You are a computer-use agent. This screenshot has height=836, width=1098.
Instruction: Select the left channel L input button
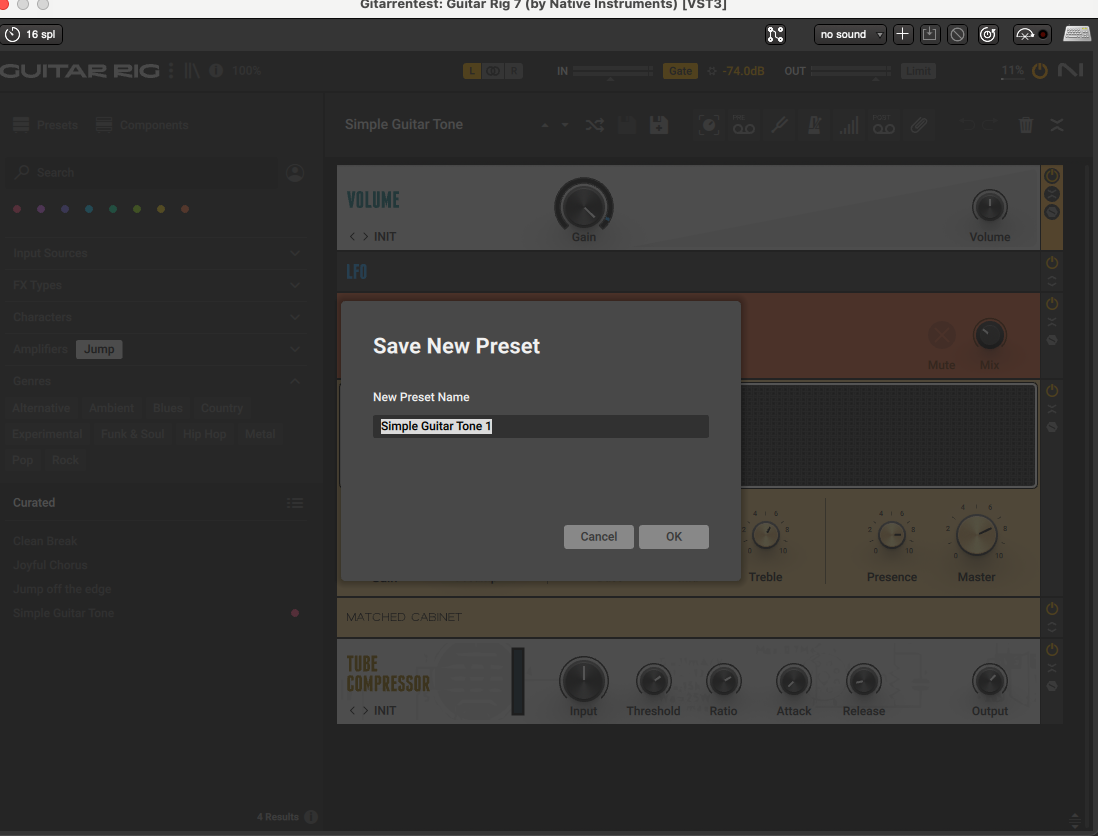coord(472,71)
